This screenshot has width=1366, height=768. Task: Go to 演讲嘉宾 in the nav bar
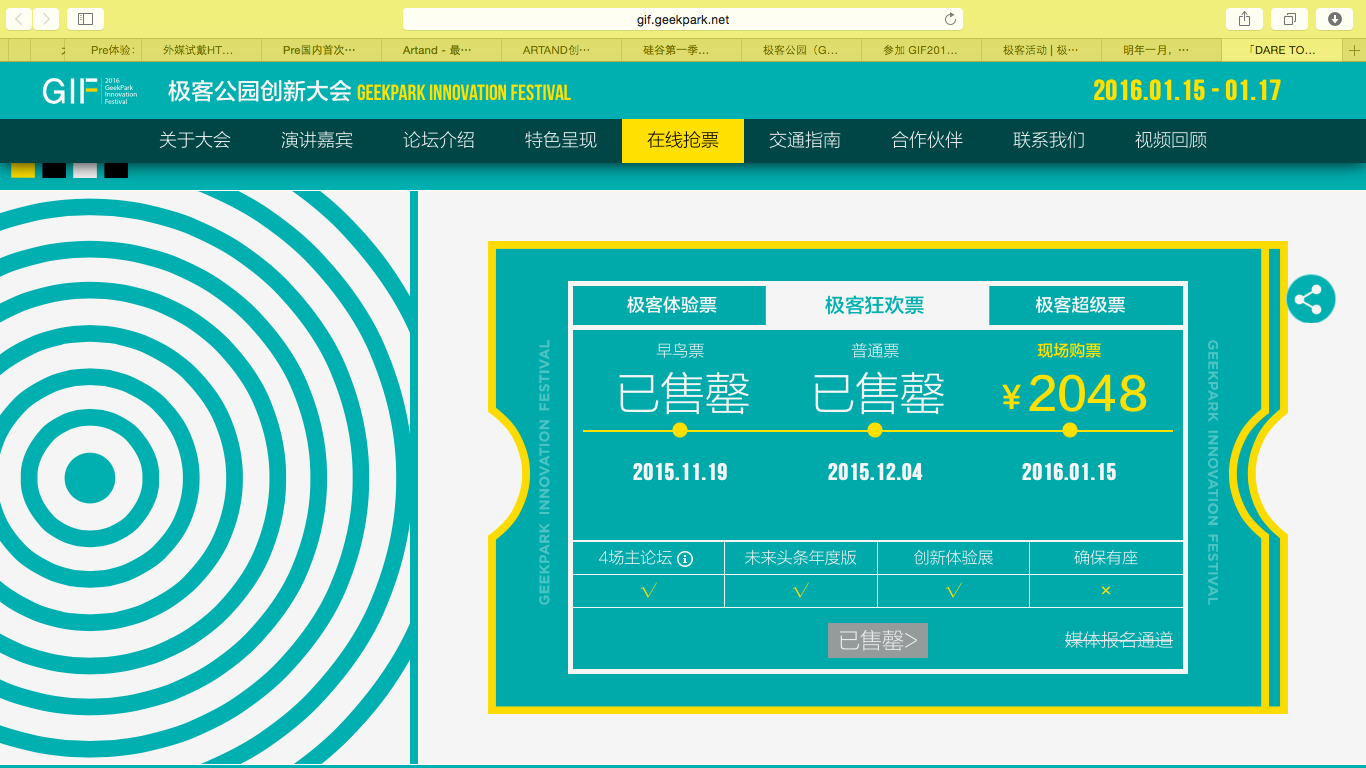click(317, 140)
